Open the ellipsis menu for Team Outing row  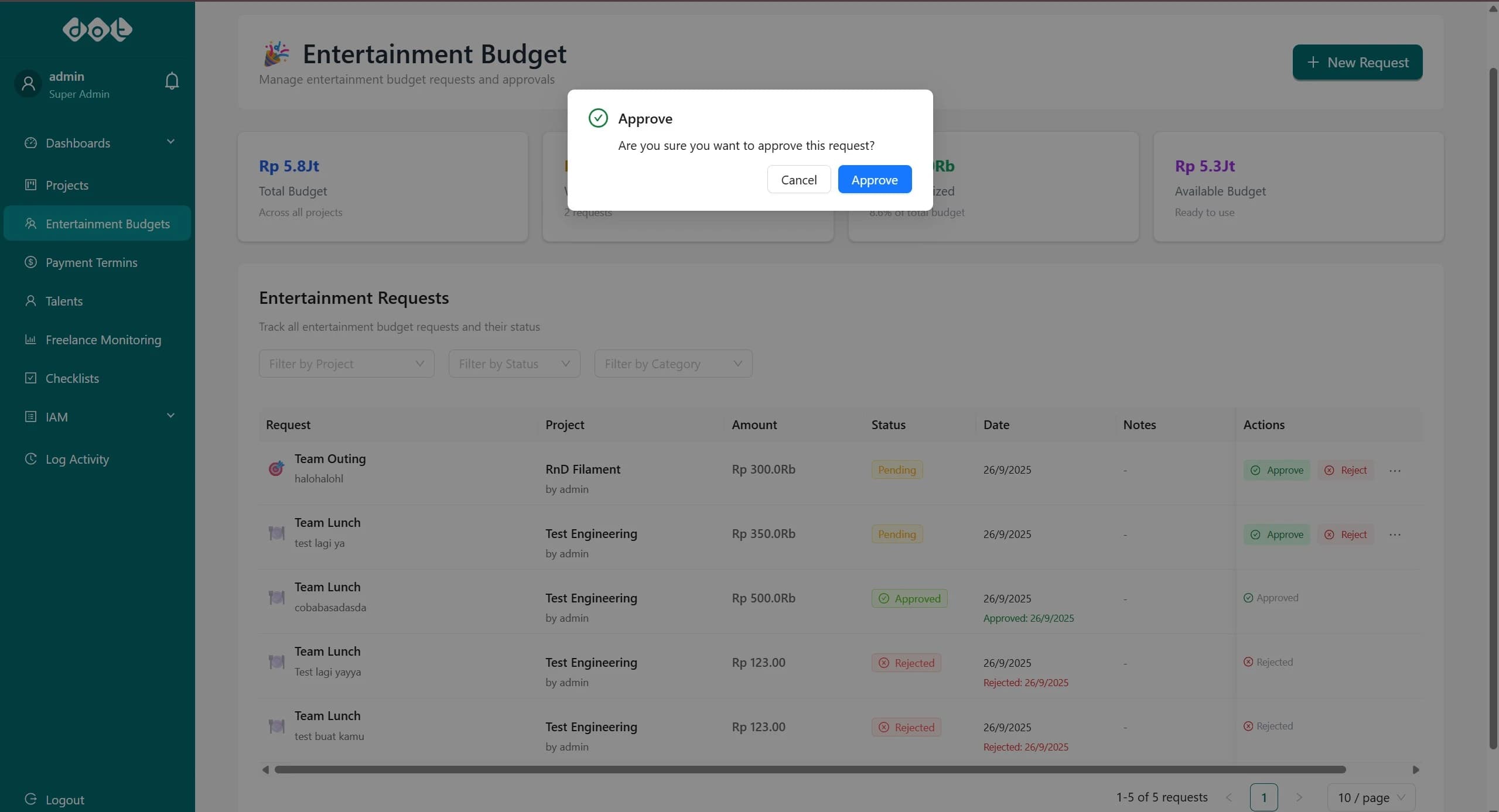[x=1395, y=470]
